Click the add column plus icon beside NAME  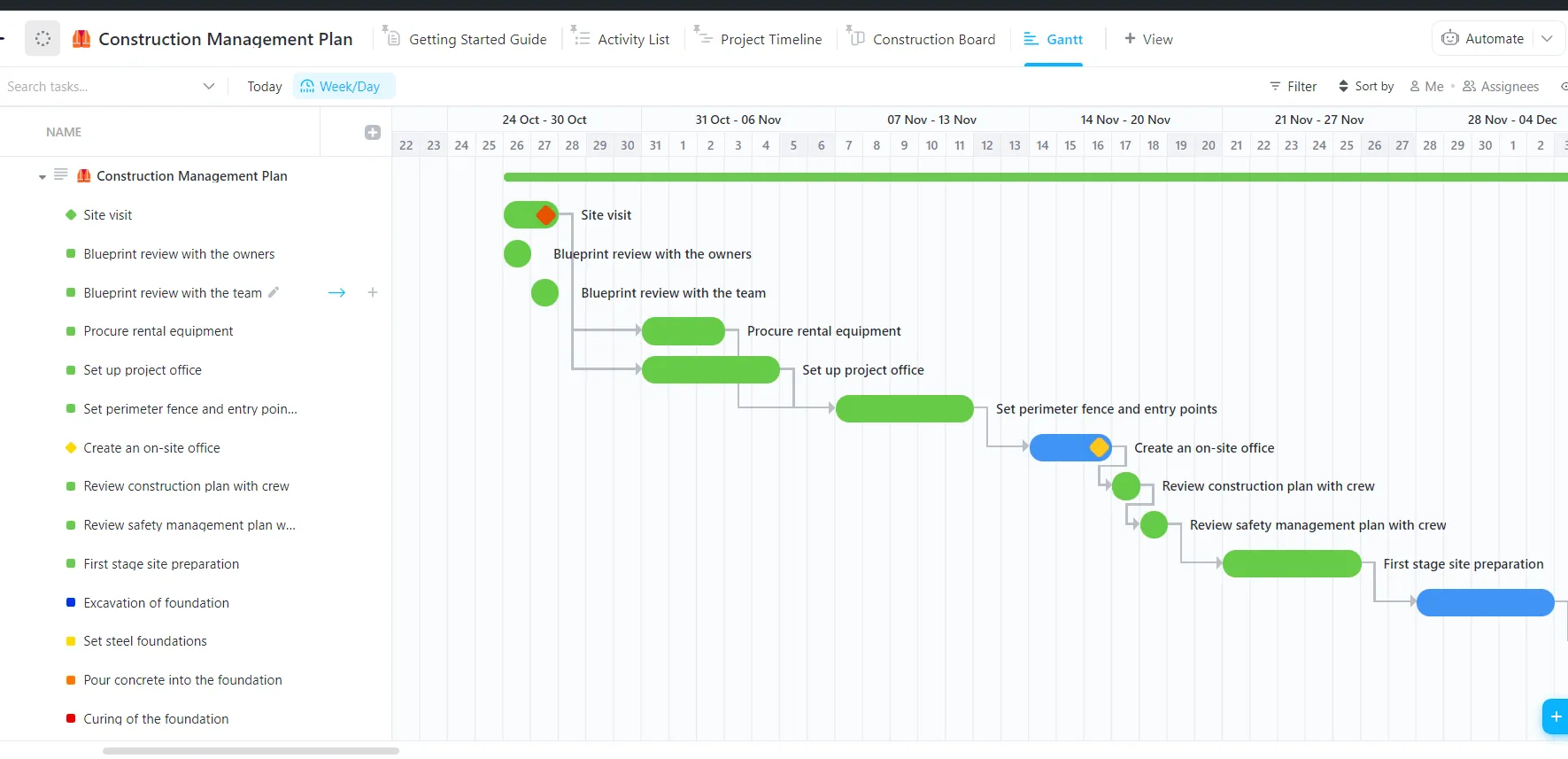coord(373,132)
